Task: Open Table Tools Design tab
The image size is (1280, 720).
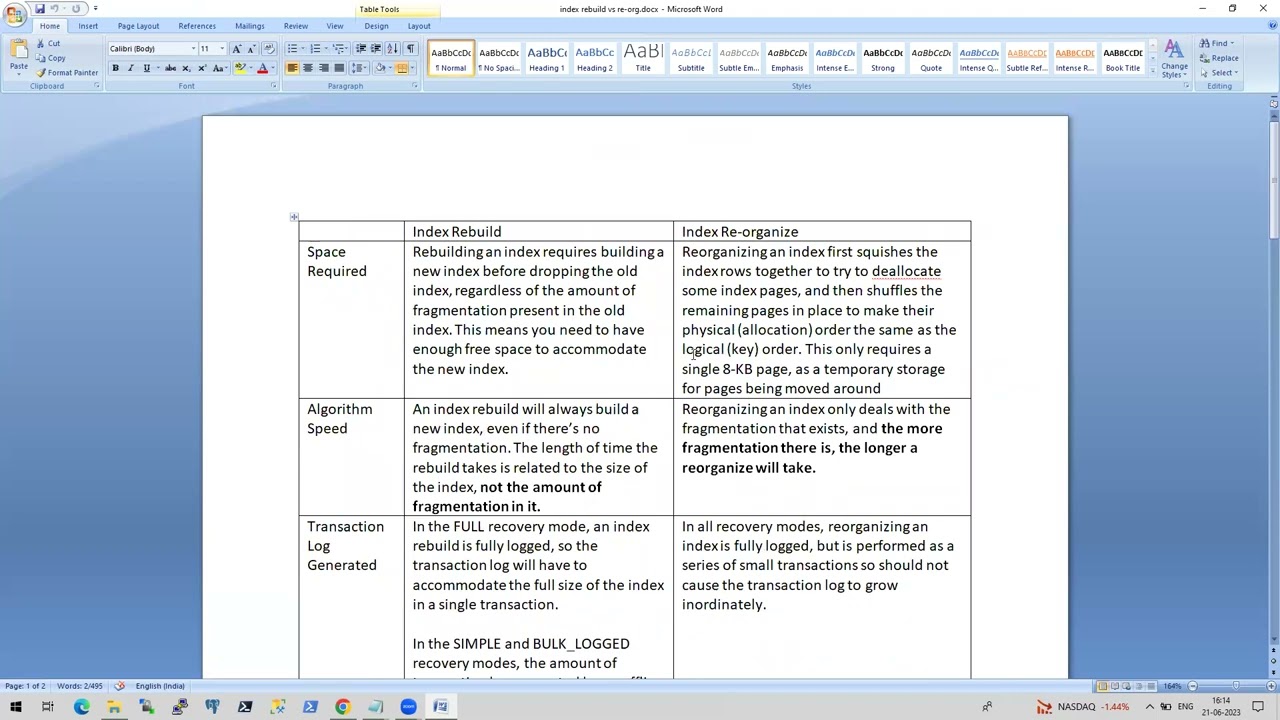Action: point(376,26)
